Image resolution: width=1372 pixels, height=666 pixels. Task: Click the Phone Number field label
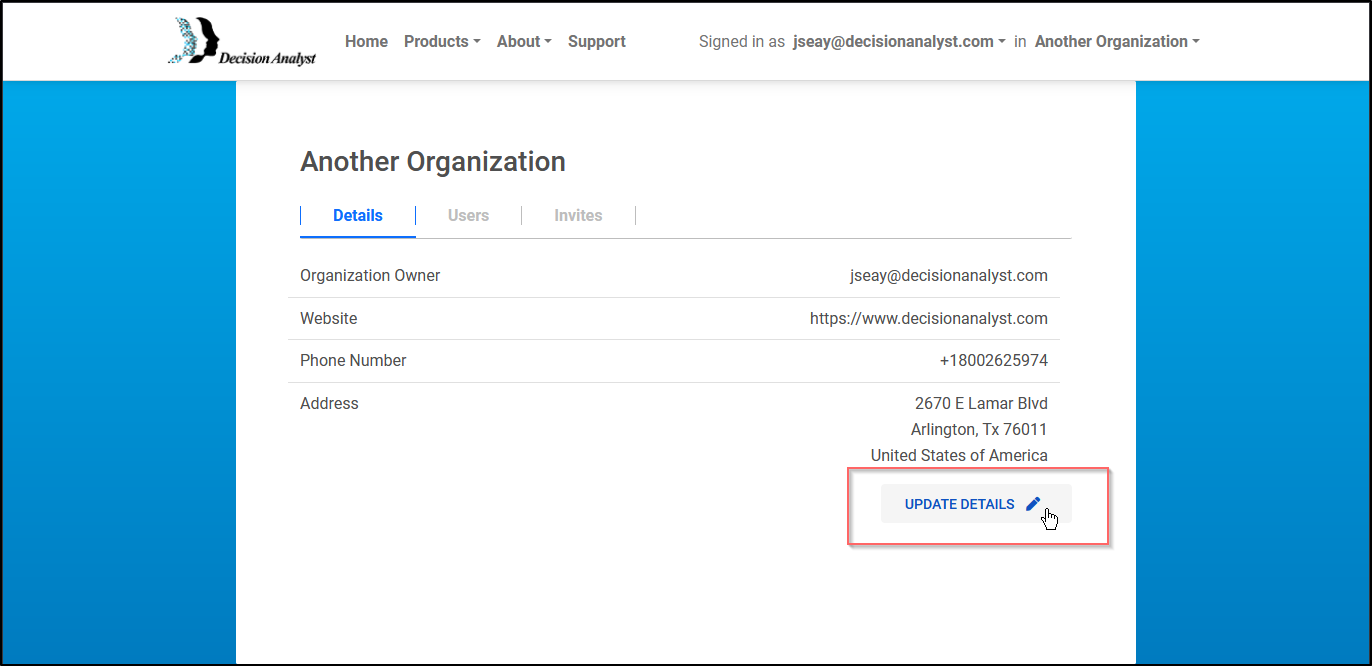[353, 360]
